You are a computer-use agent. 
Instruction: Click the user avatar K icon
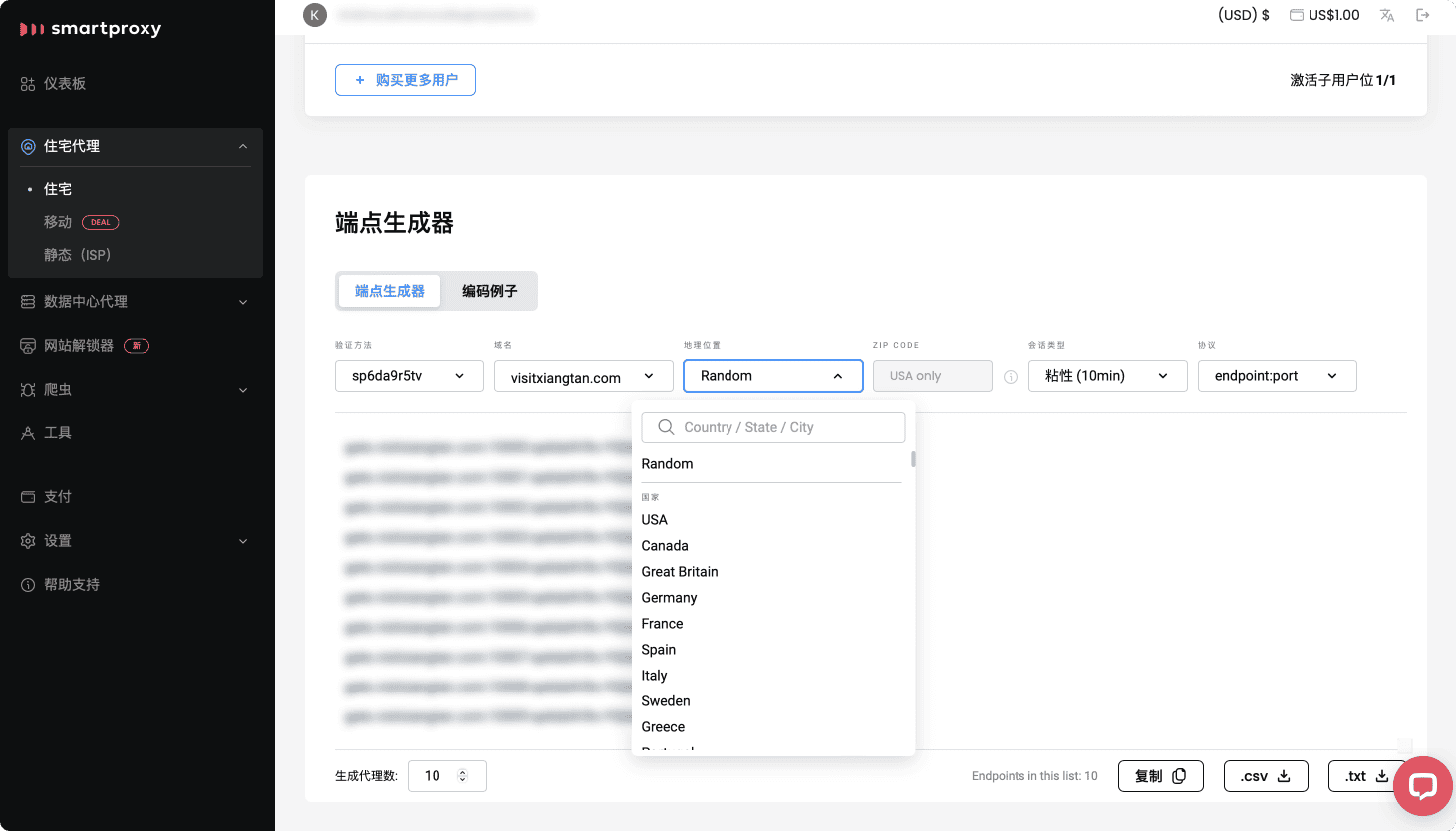(315, 15)
